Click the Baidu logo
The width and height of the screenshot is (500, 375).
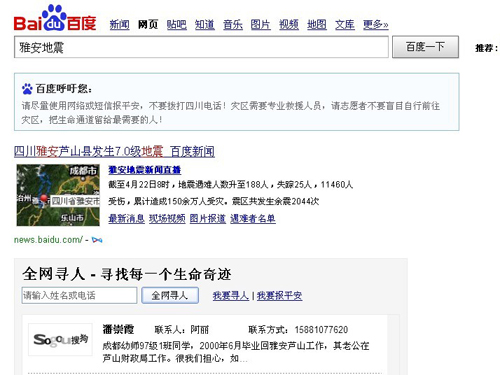click(x=55, y=18)
